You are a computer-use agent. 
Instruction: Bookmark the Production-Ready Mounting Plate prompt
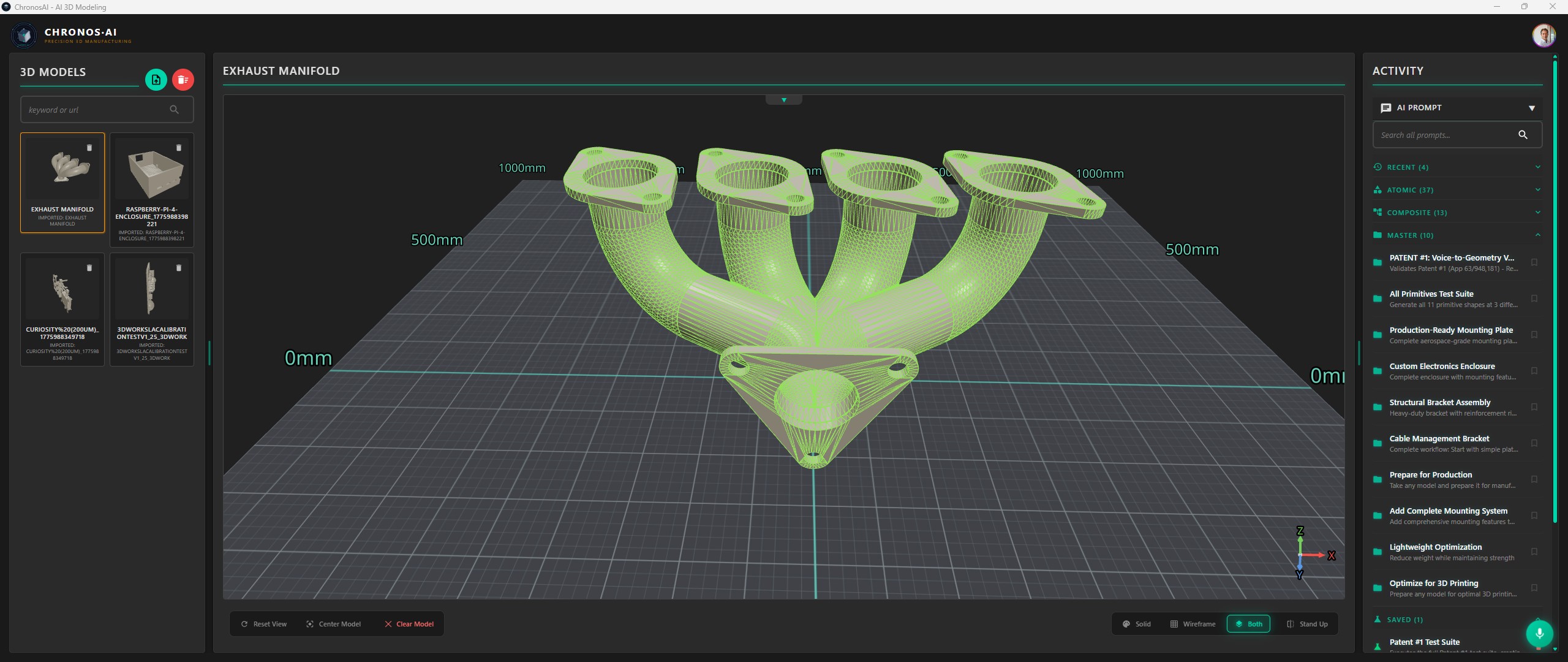click(x=1534, y=335)
